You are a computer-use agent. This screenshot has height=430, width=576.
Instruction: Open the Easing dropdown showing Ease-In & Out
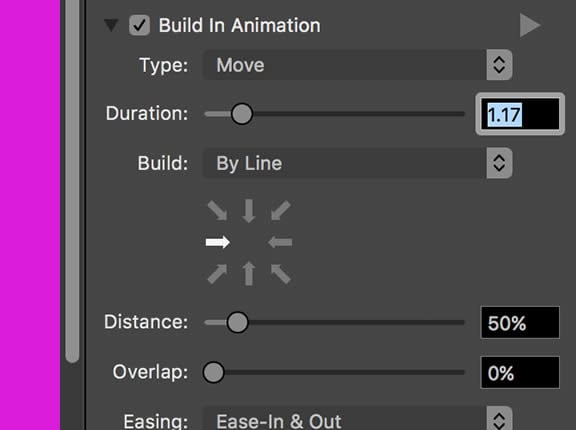coord(358,419)
